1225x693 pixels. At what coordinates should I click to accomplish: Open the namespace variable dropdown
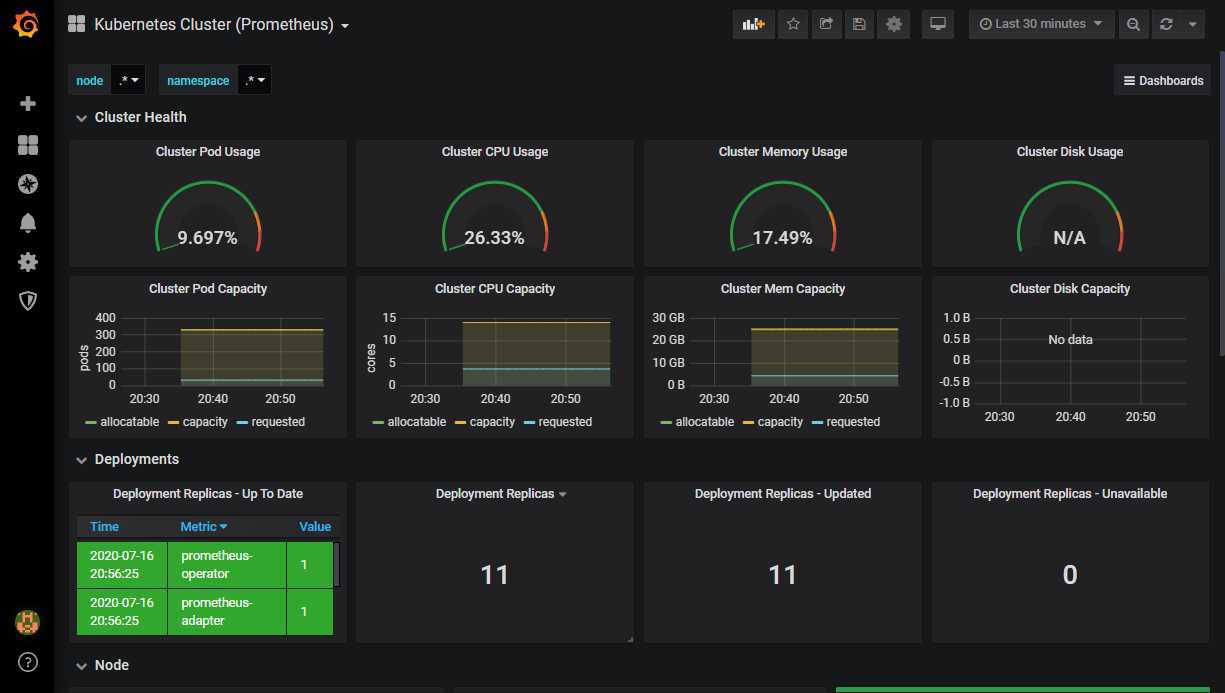[254, 80]
